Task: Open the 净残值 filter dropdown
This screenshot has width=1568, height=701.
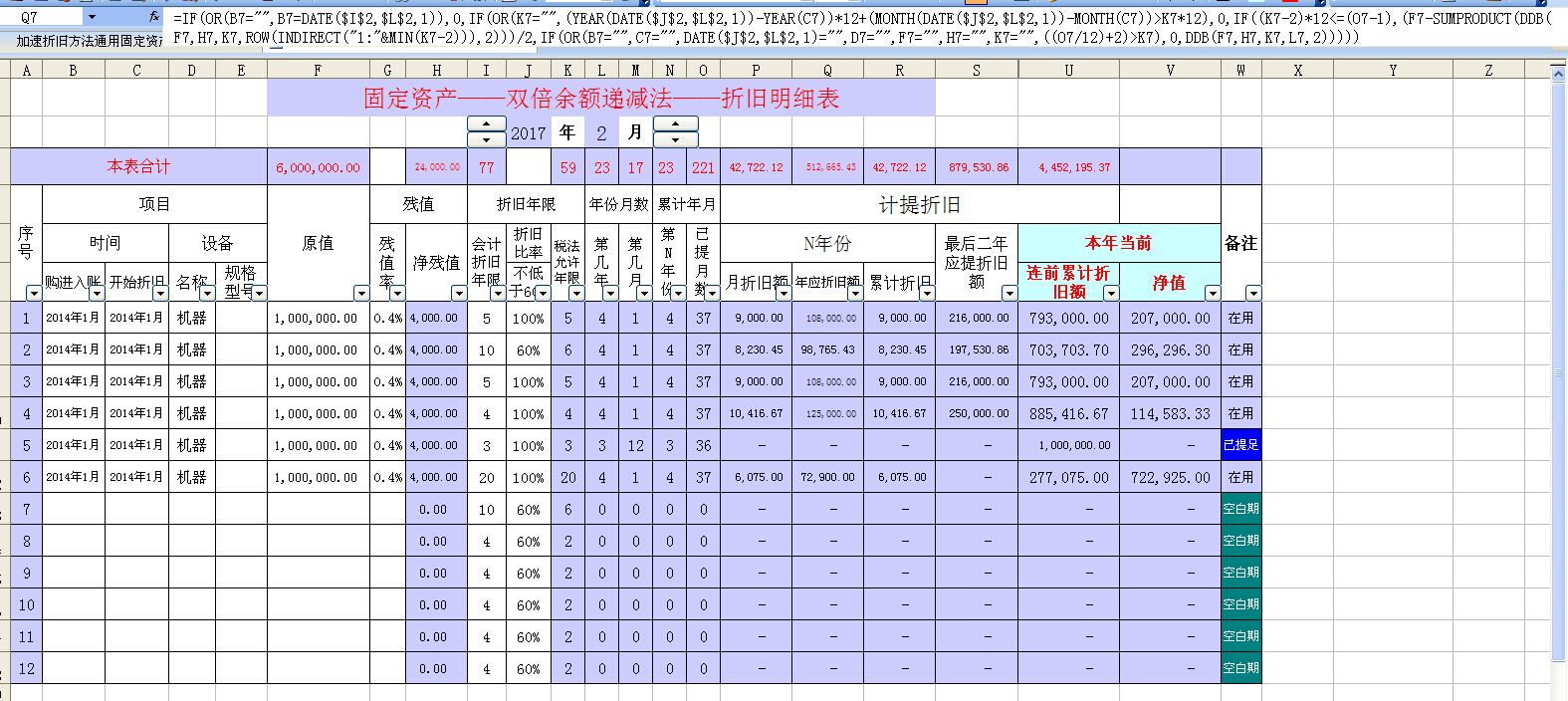Action: tap(458, 293)
